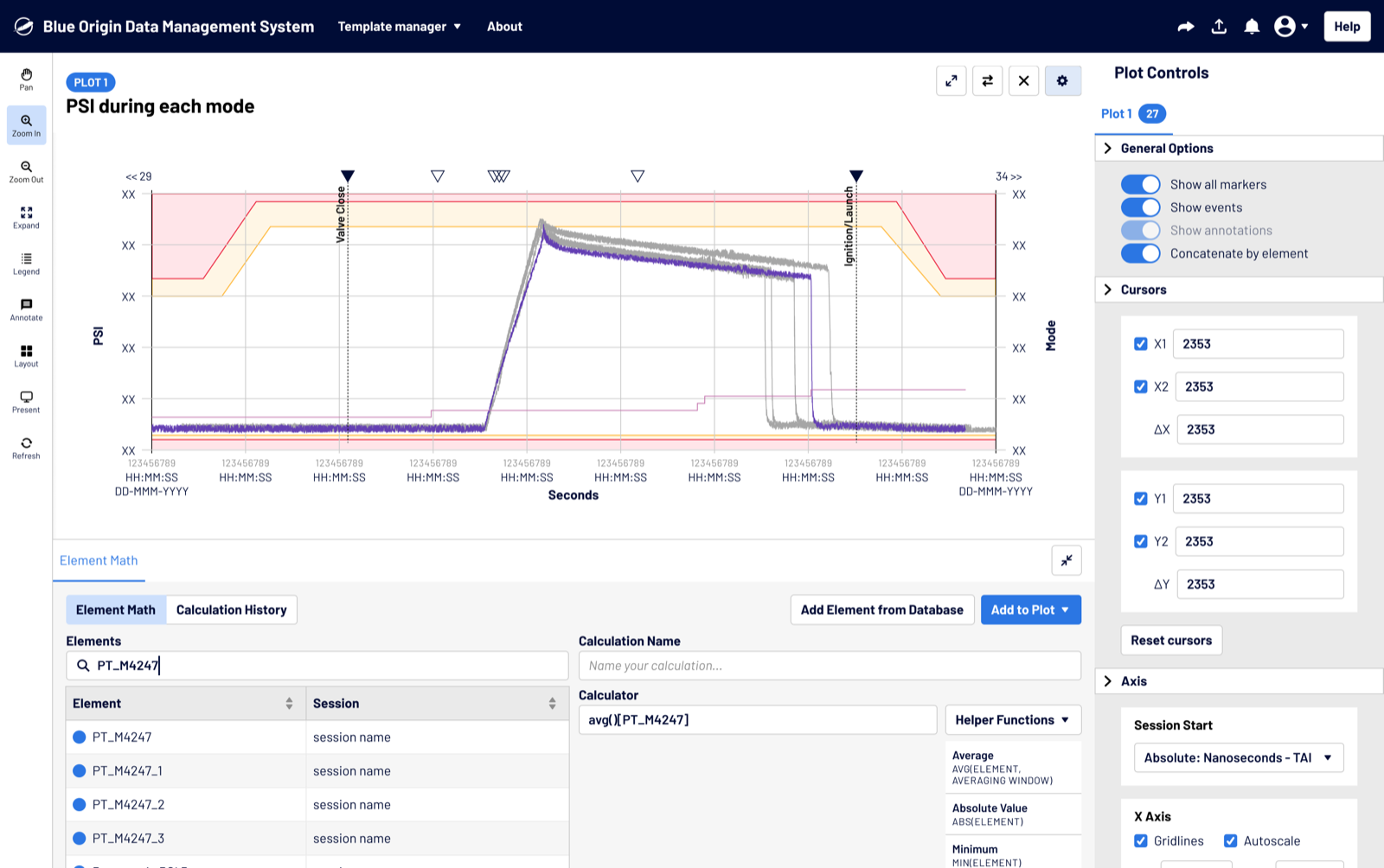
Task: Select the Annotate tool
Action: [x=26, y=310]
